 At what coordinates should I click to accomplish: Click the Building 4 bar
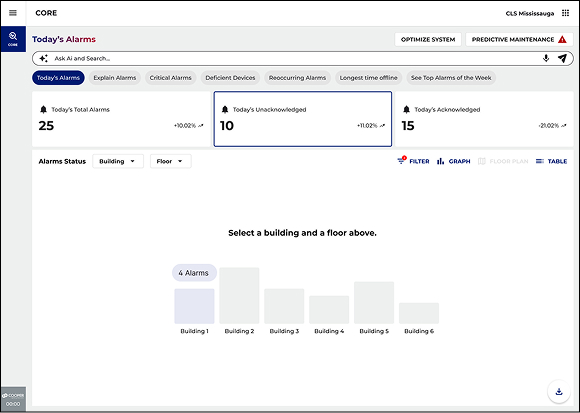329,309
